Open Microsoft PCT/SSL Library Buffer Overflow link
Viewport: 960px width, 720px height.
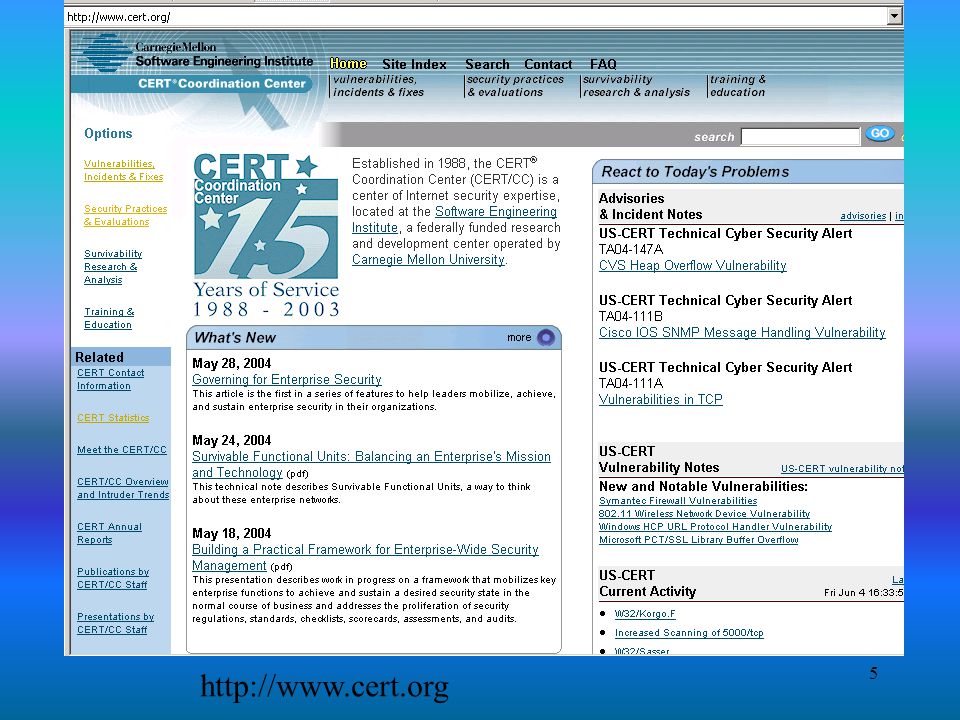[x=699, y=539]
